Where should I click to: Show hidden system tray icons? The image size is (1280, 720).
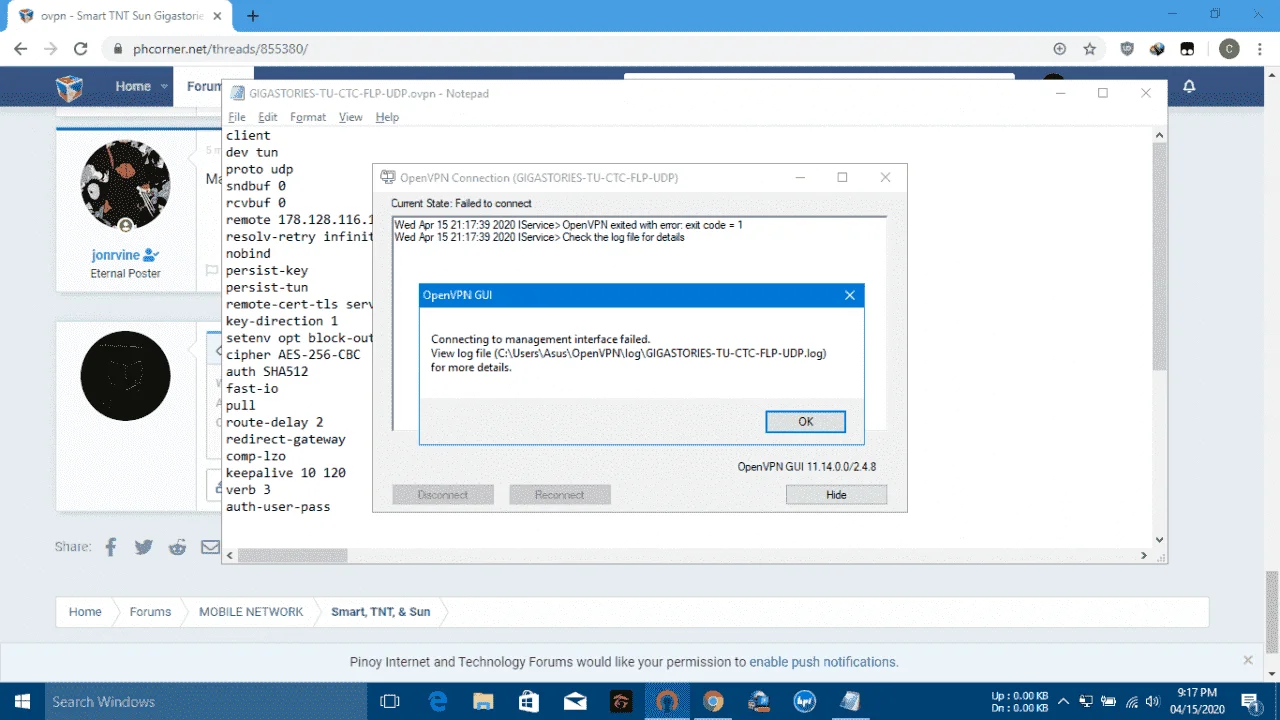click(x=1064, y=701)
